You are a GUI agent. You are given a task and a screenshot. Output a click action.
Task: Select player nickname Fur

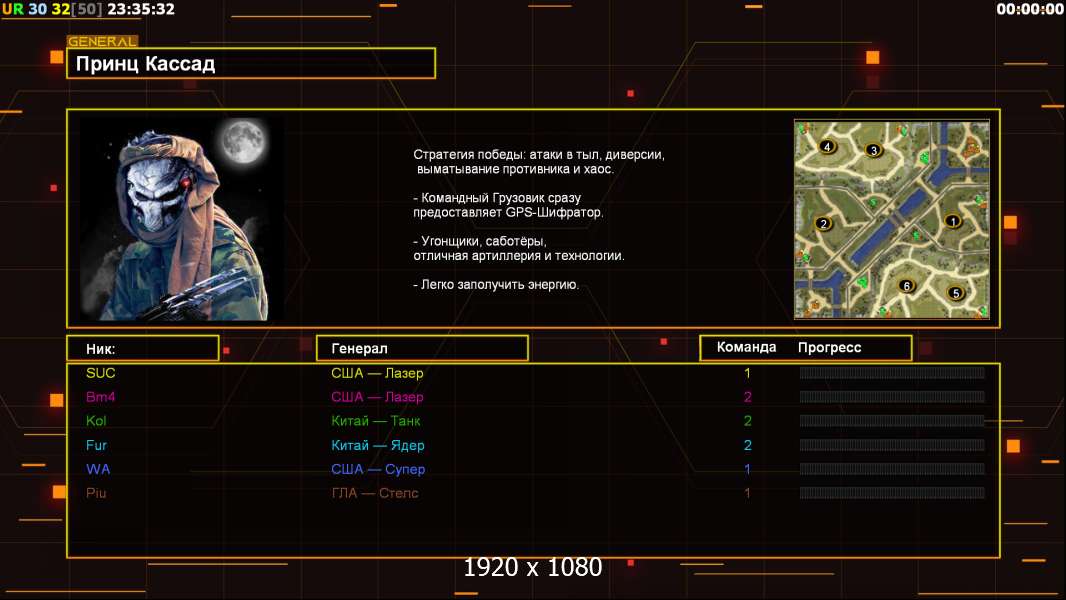coord(96,445)
